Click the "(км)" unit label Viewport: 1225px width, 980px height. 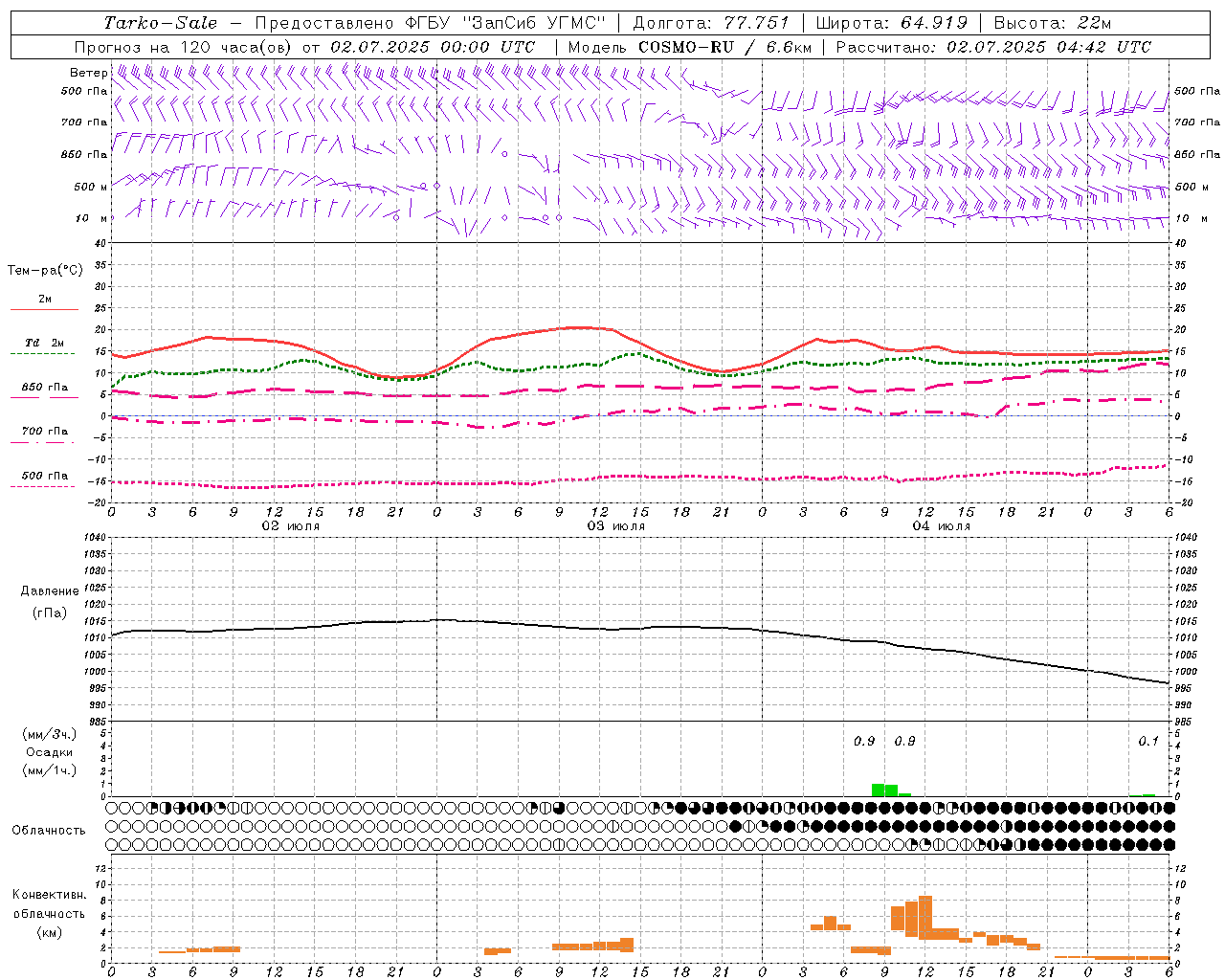tap(50, 932)
